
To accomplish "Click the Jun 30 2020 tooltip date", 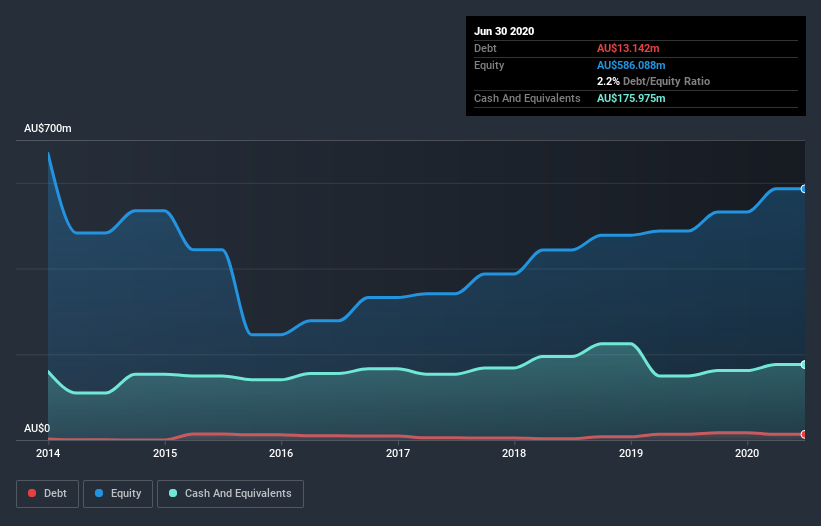I will point(504,31).
